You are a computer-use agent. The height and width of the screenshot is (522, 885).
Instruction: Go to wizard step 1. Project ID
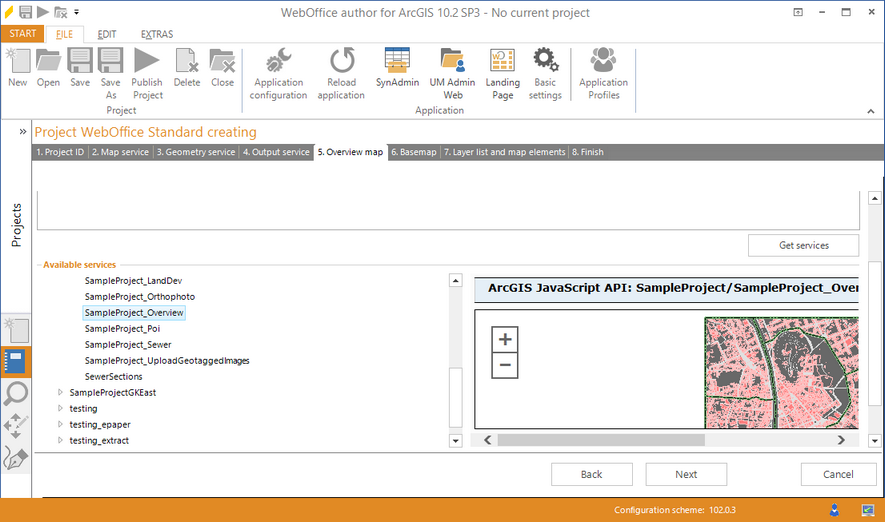point(60,152)
